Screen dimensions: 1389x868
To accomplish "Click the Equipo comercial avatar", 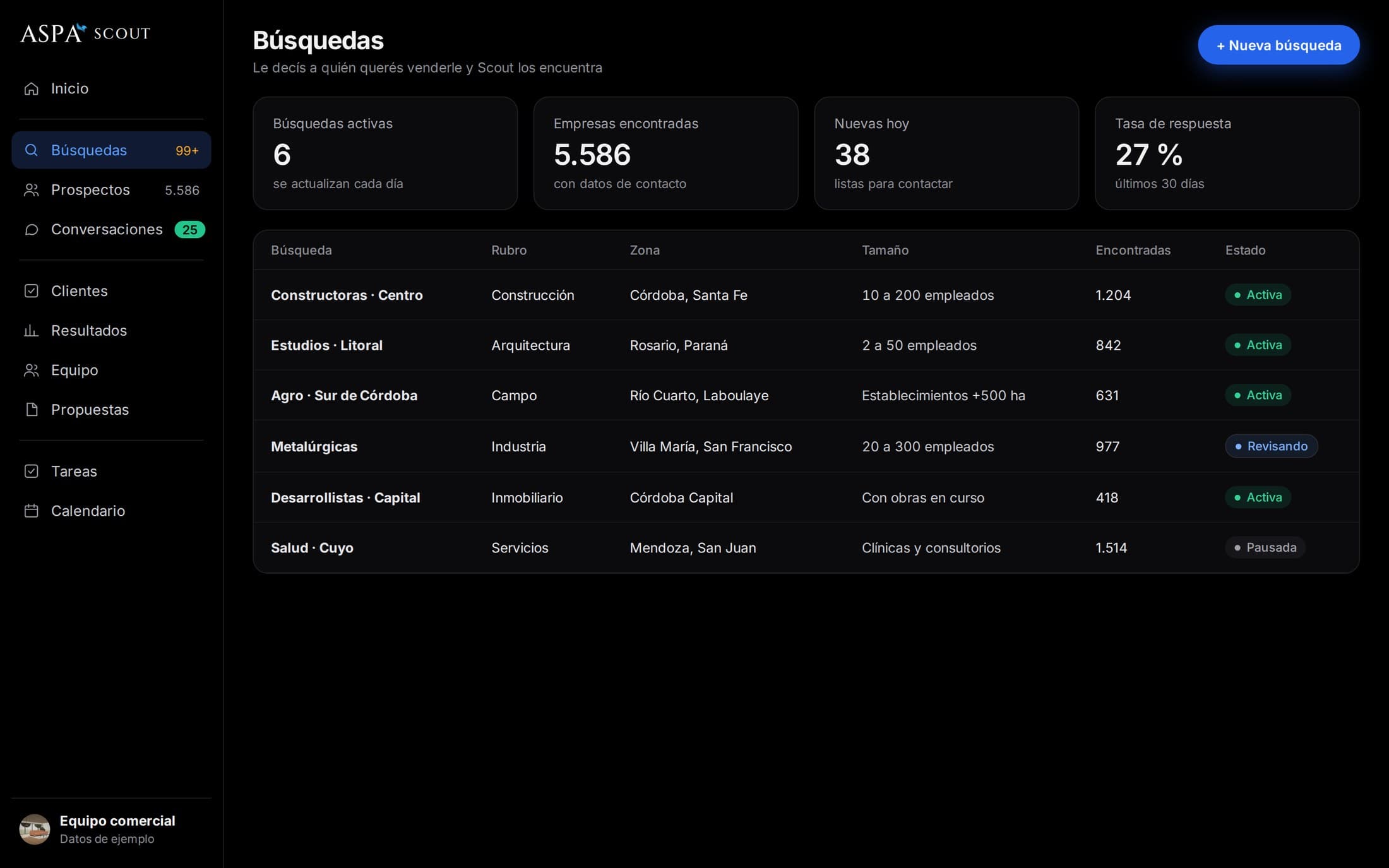I will 35,829.
